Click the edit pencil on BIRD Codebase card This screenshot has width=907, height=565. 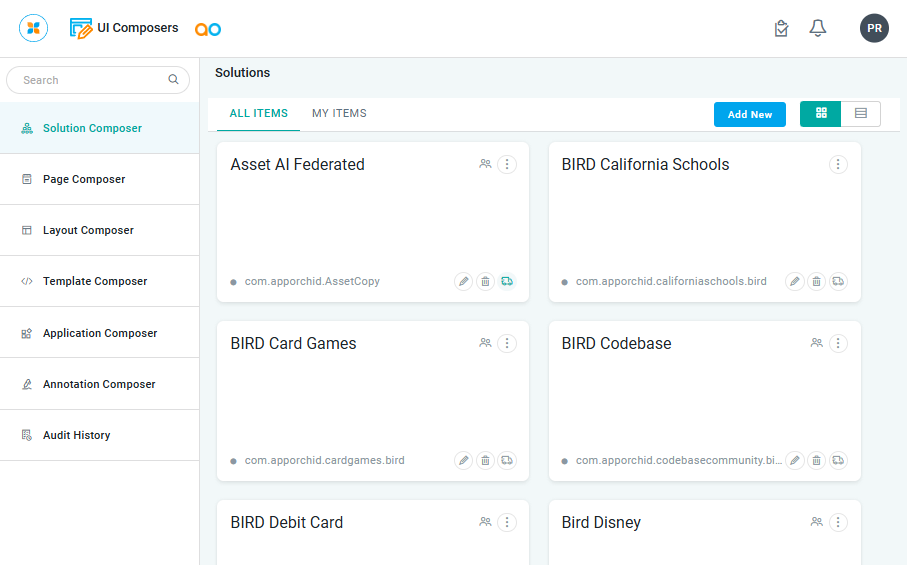click(x=794, y=461)
